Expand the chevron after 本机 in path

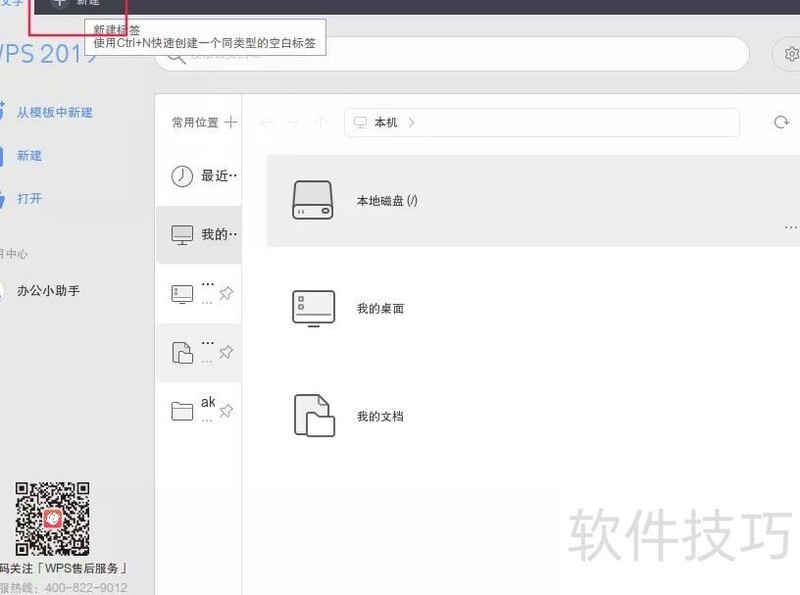pyautogui.click(x=411, y=122)
